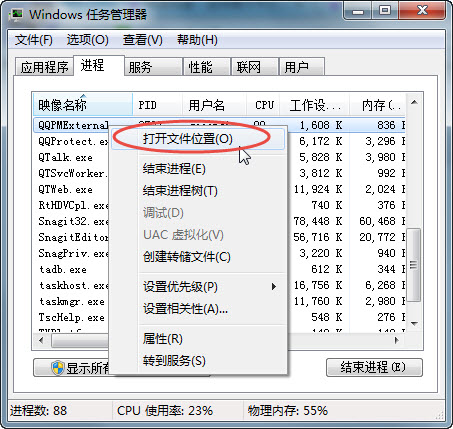Switch to the 应用程序 tab
Viewport: 453px width, 429px height.
[44, 67]
